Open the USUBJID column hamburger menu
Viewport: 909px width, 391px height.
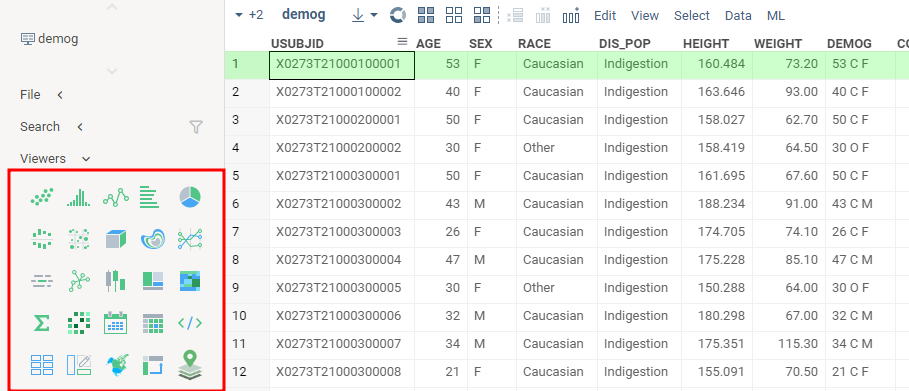[402, 42]
